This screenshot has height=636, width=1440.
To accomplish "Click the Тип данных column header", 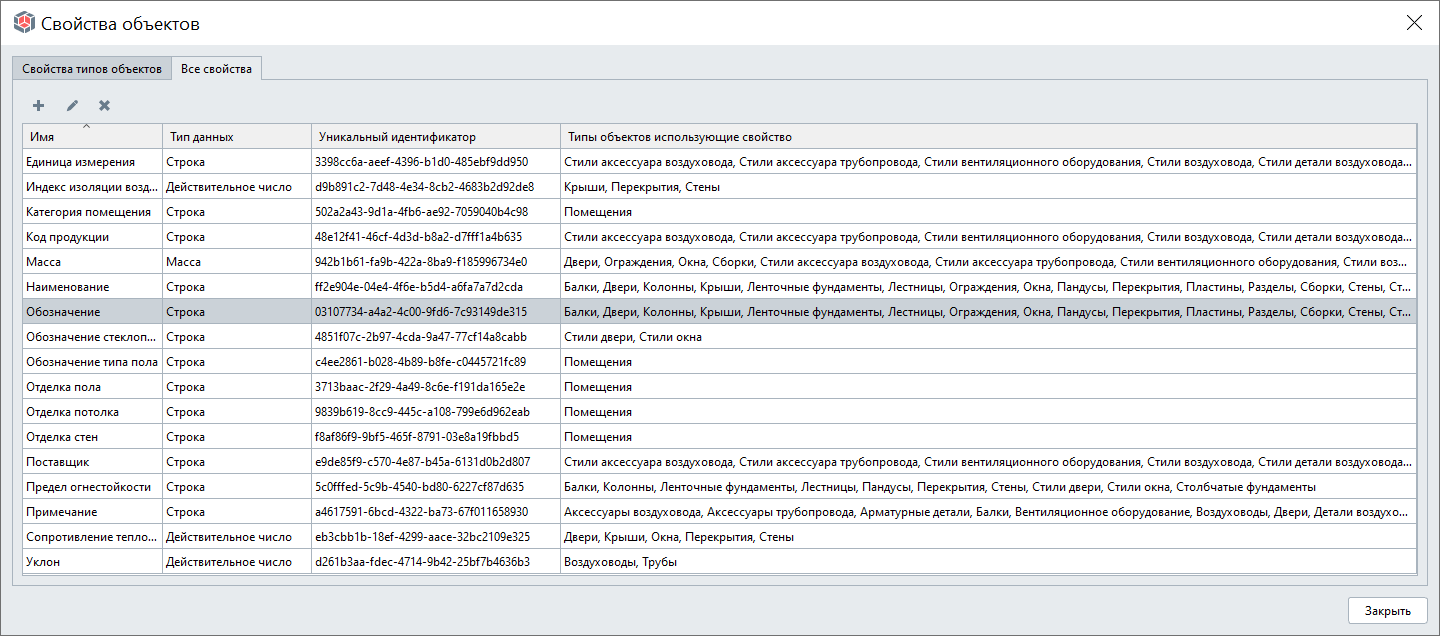I will tap(237, 136).
